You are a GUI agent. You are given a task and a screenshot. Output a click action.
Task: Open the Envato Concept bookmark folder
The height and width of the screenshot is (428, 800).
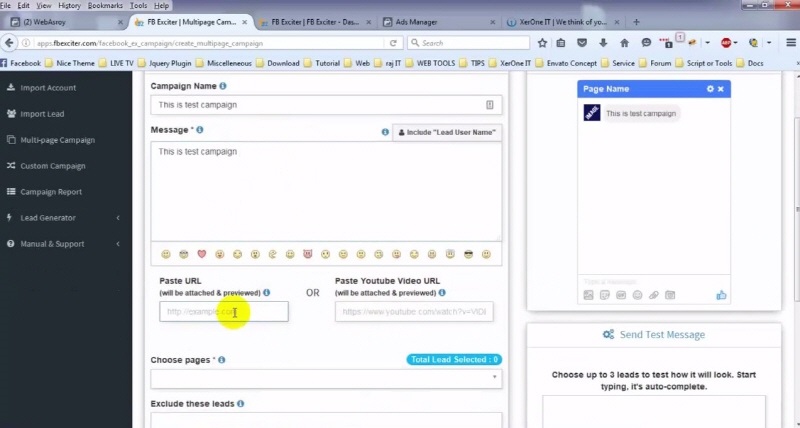click(566, 63)
